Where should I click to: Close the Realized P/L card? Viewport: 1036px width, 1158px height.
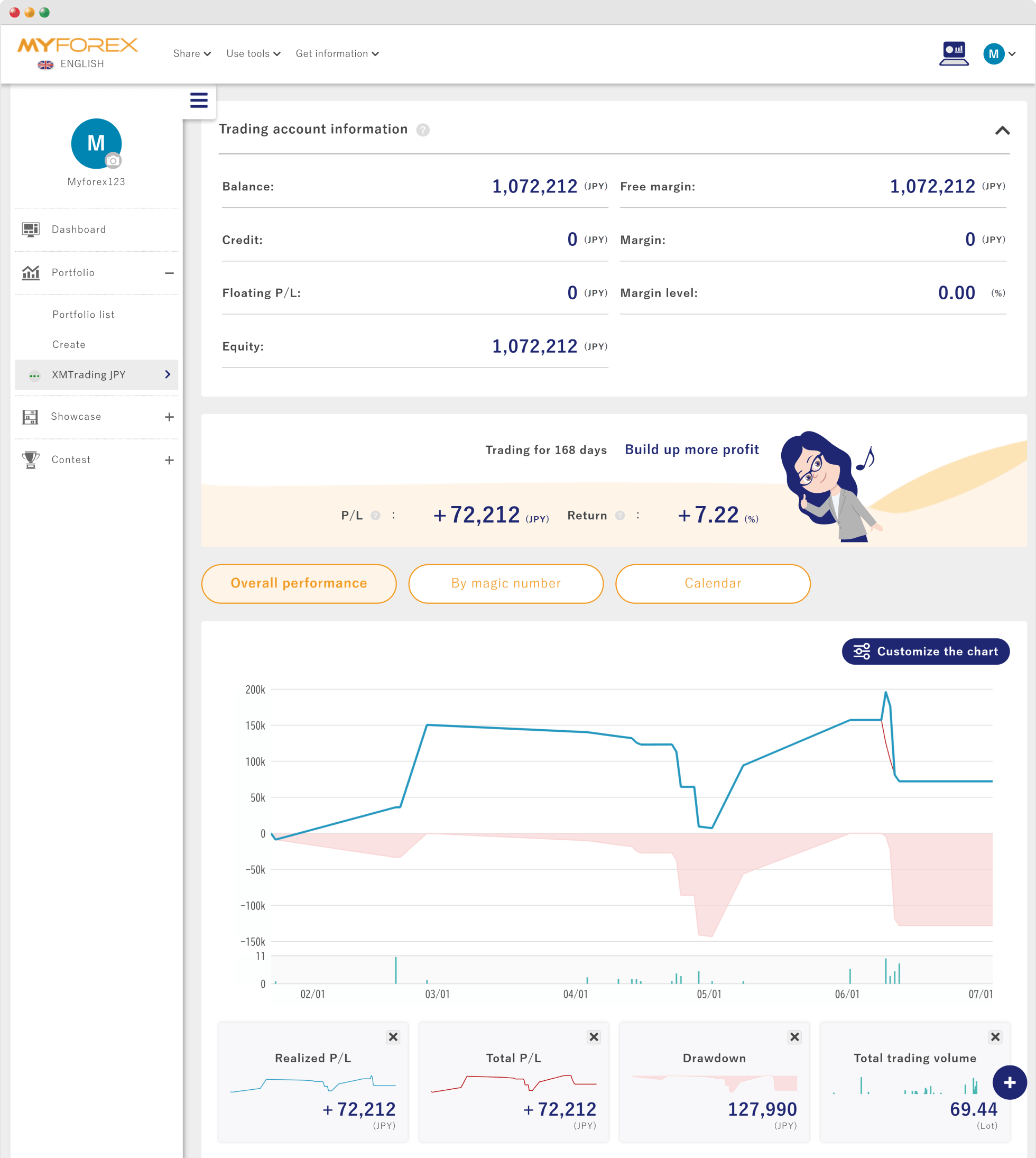[393, 1037]
